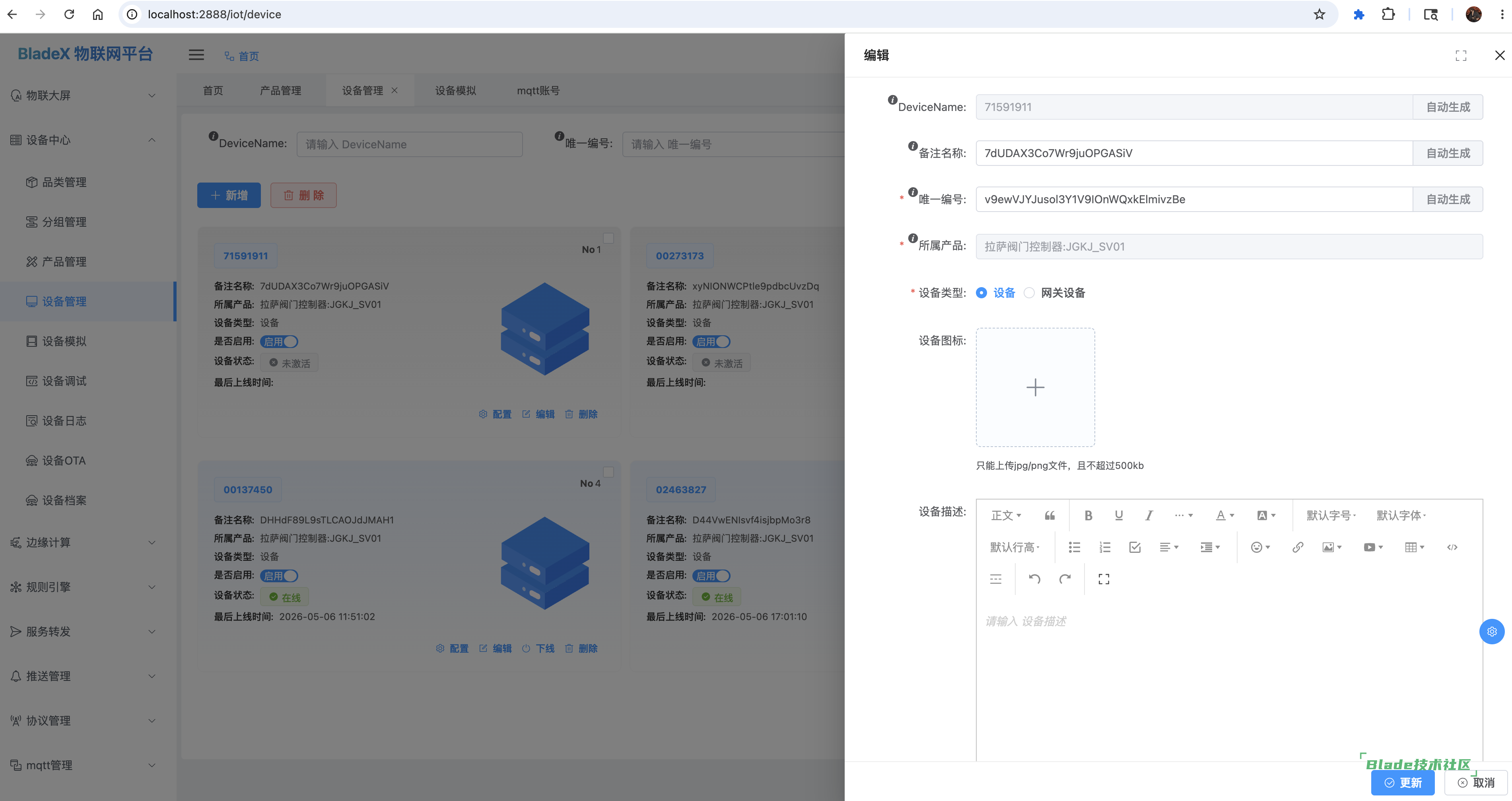This screenshot has height=801, width=1512.
Task: Auto-generate the 唯一编号 value
Action: pyautogui.click(x=1448, y=199)
